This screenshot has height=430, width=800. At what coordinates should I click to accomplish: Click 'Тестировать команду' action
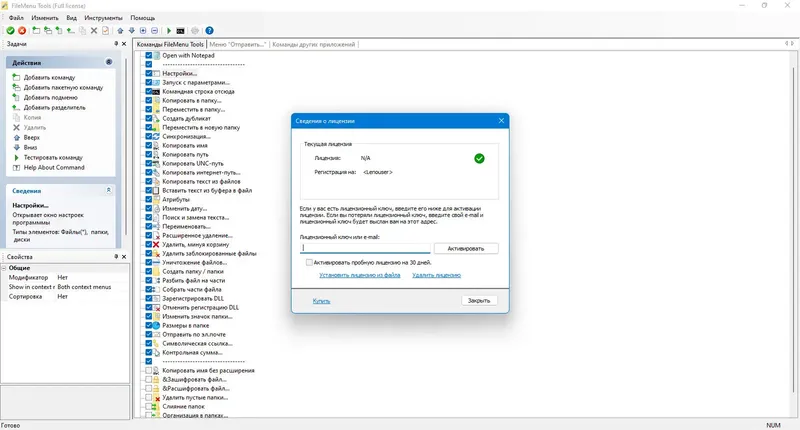pos(53,158)
